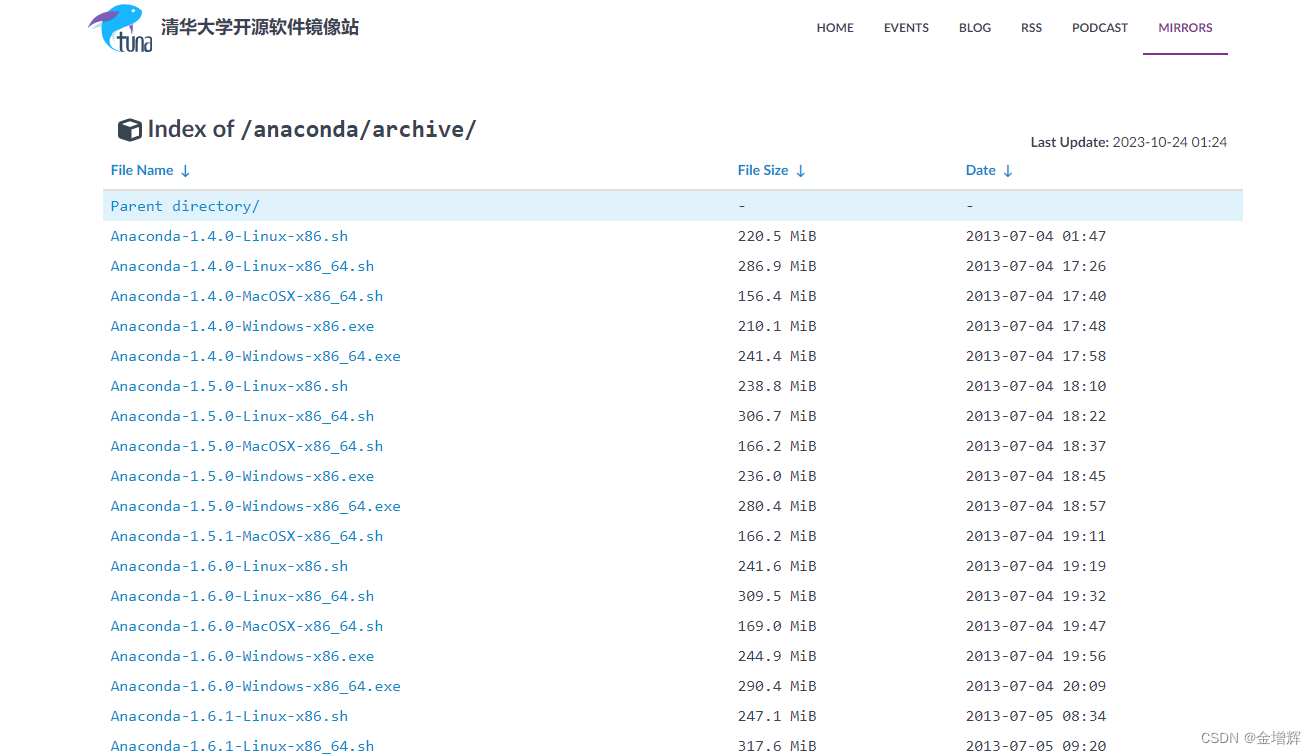The width and height of the screenshot is (1316, 754).
Task: Click the date 2013-07-04 18:45
Action: pyautogui.click(x=1036, y=476)
